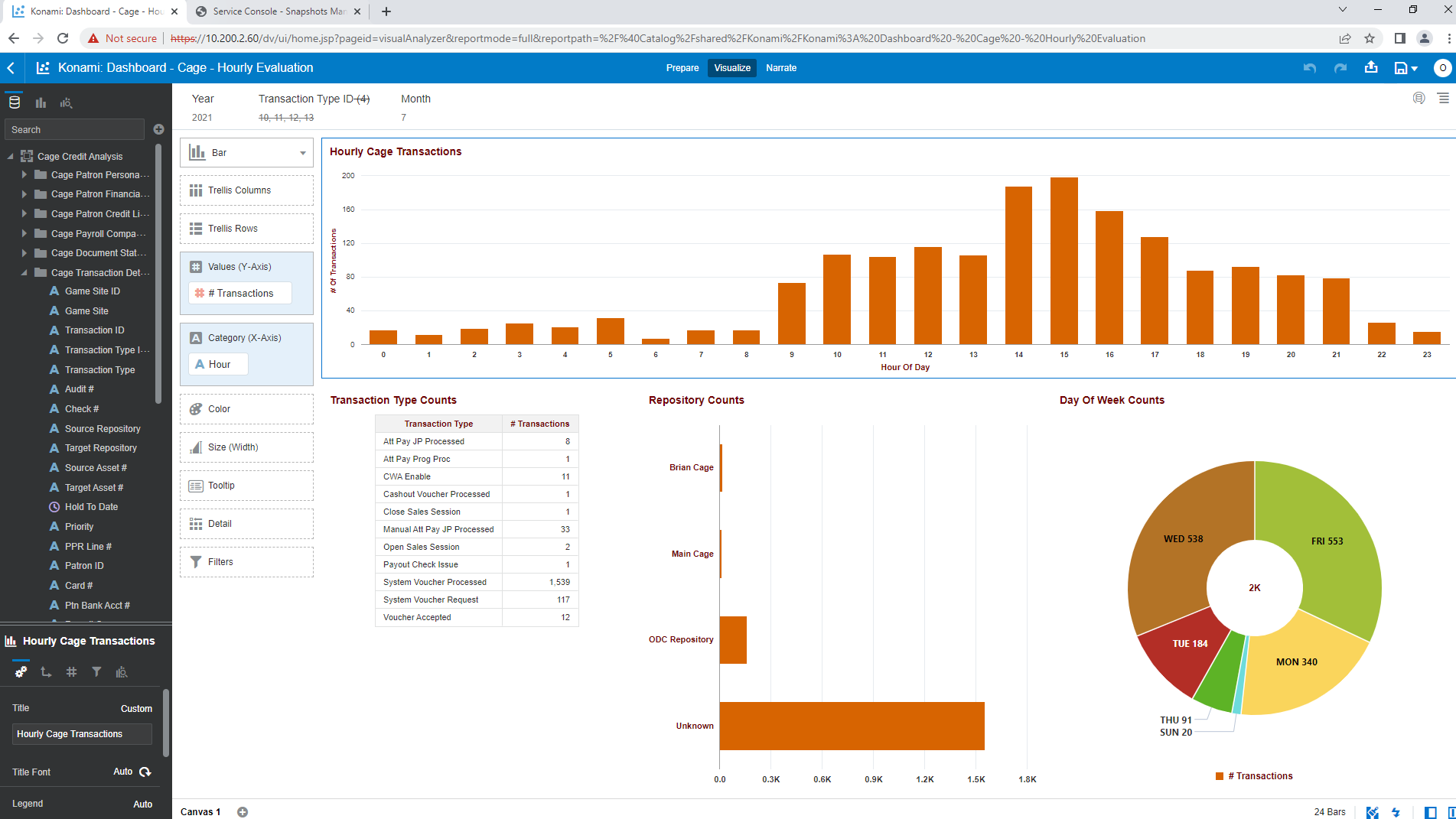The width and height of the screenshot is (1456, 819).
Task: Expand Cage Patron Credit Li folder
Action: (24, 214)
